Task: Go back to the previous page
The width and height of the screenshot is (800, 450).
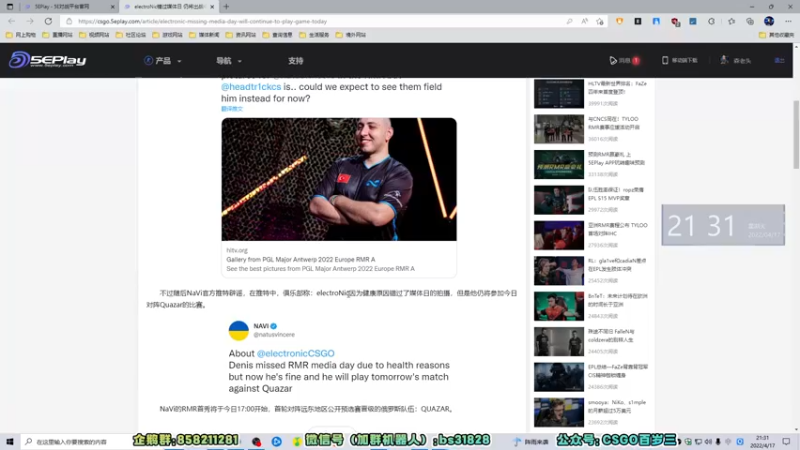Action: pyautogui.click(x=11, y=21)
